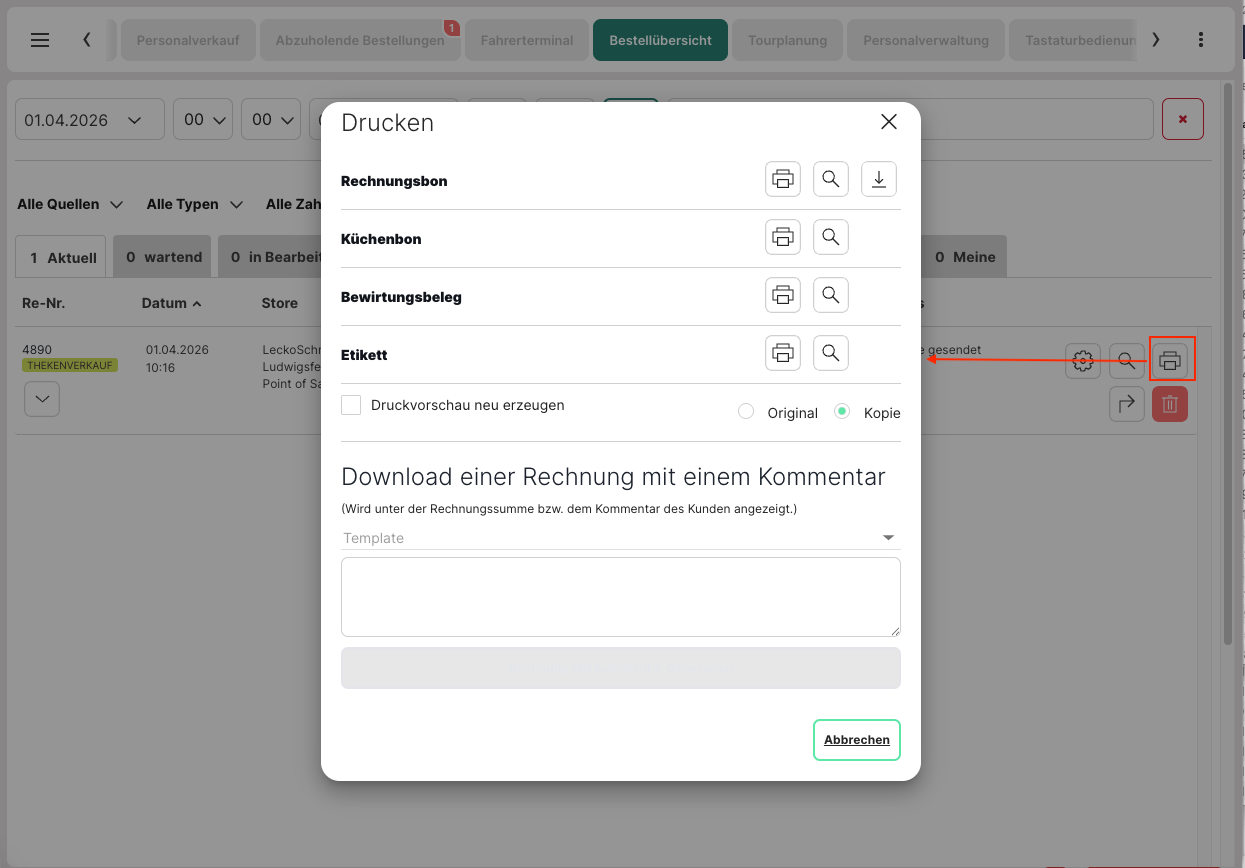Switch to the Tourplanung tab

(x=787, y=41)
